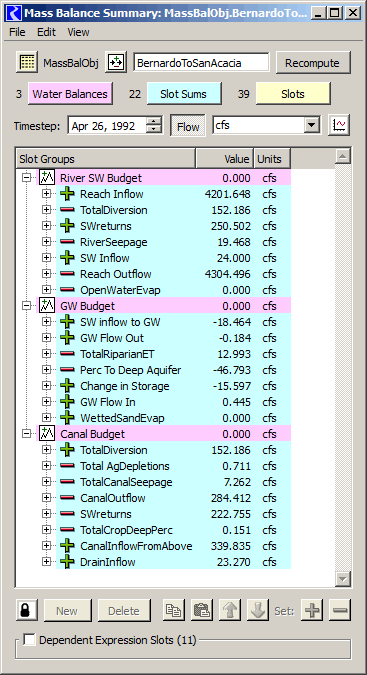Toggle the Flow button

point(188,126)
